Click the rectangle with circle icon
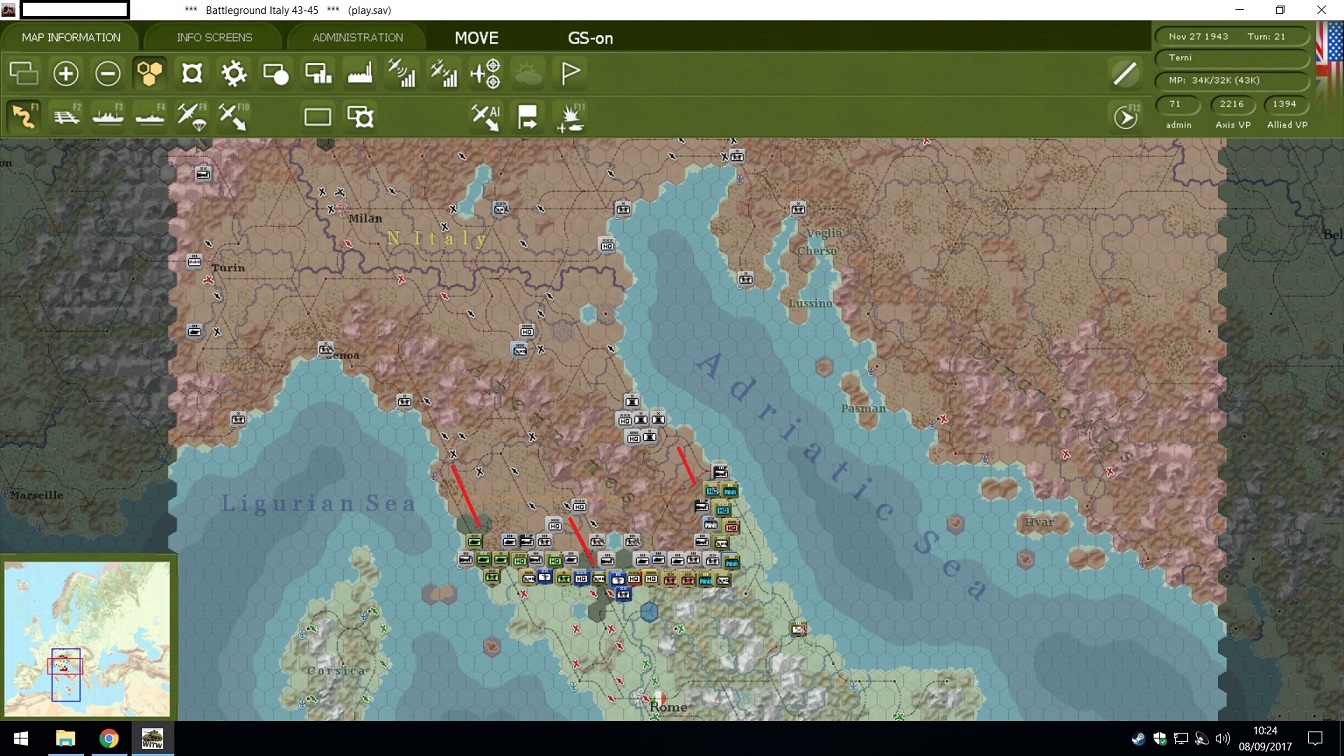The width and height of the screenshot is (1344, 756). (276, 73)
